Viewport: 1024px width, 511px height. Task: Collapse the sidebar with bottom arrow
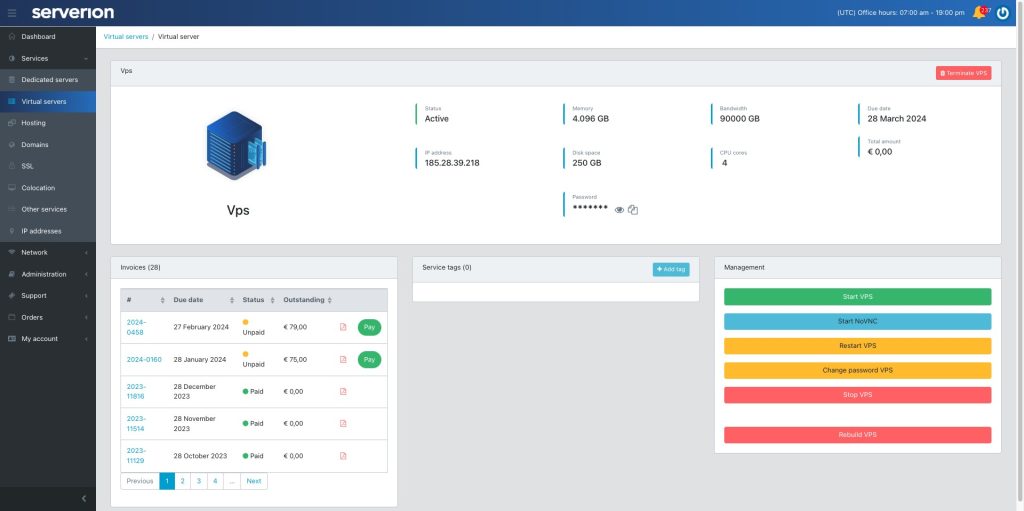click(x=83, y=498)
